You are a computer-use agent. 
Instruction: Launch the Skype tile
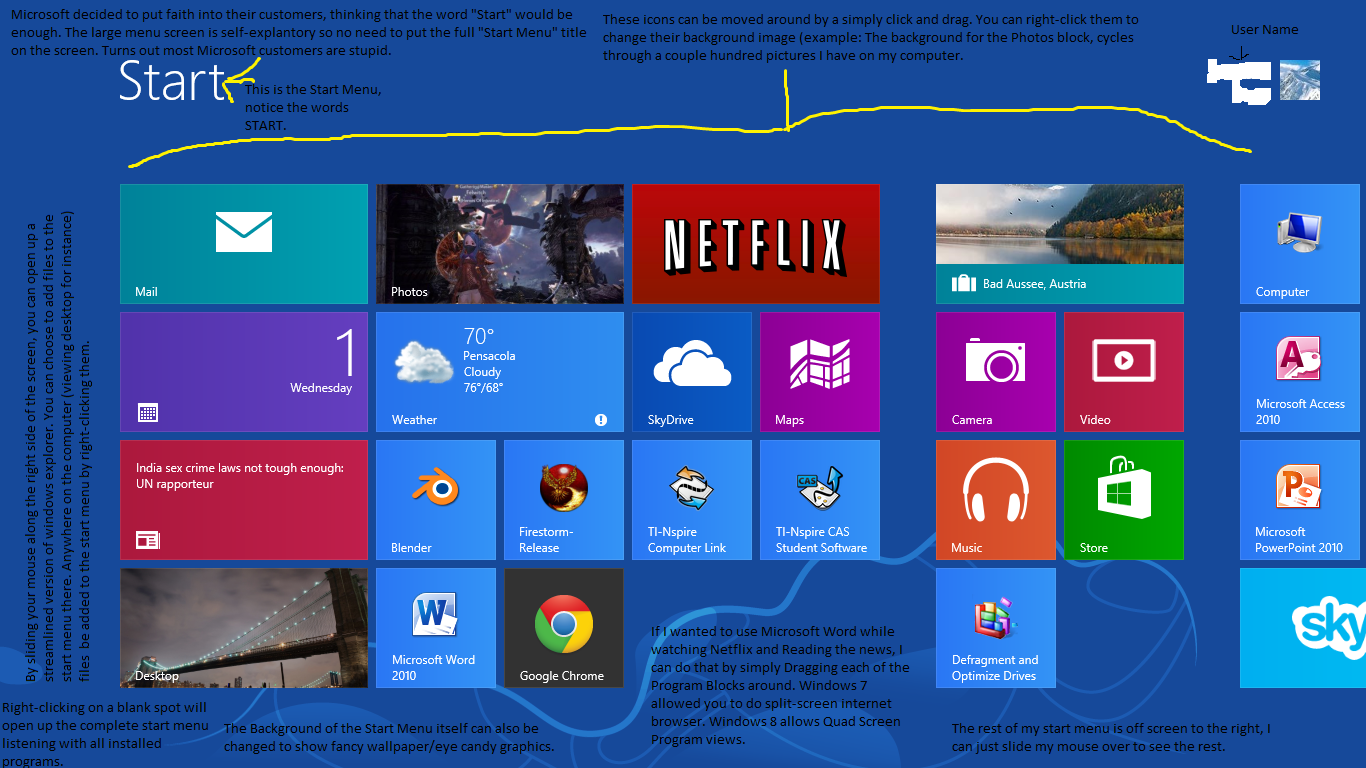pos(1303,628)
